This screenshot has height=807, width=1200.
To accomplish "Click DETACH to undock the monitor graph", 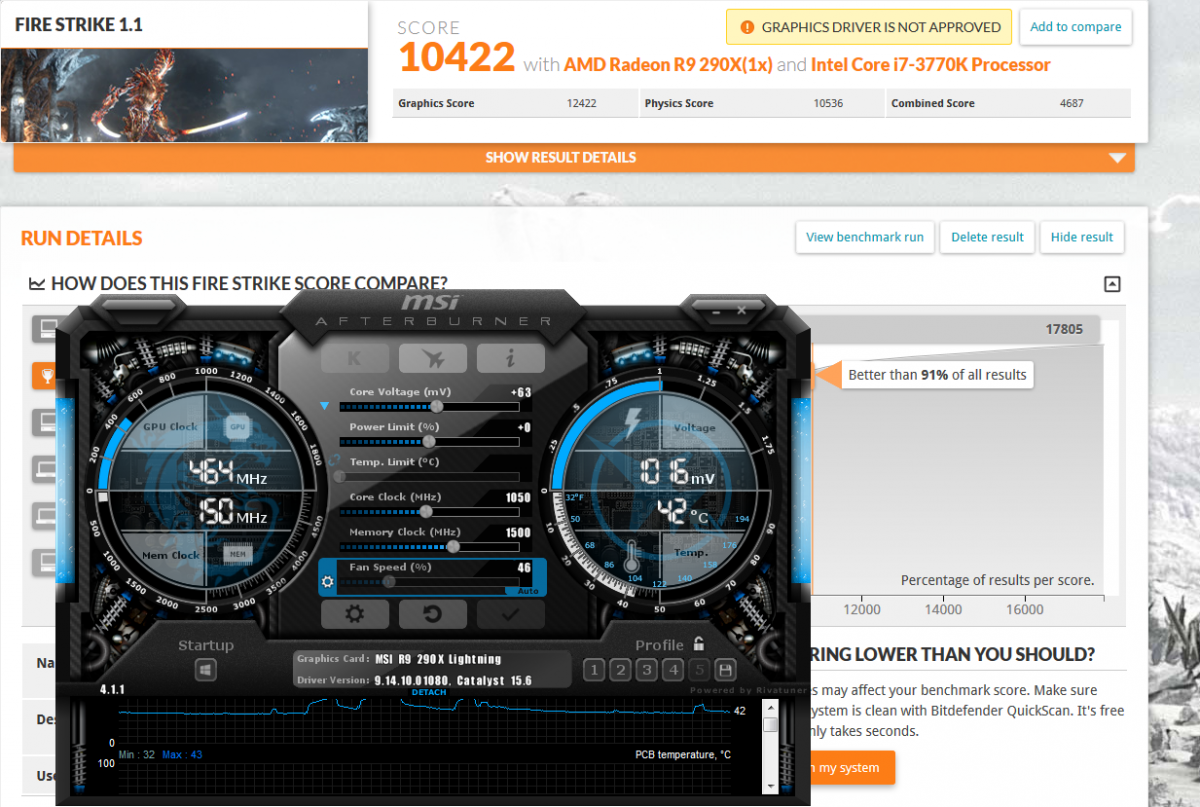I will point(429,692).
